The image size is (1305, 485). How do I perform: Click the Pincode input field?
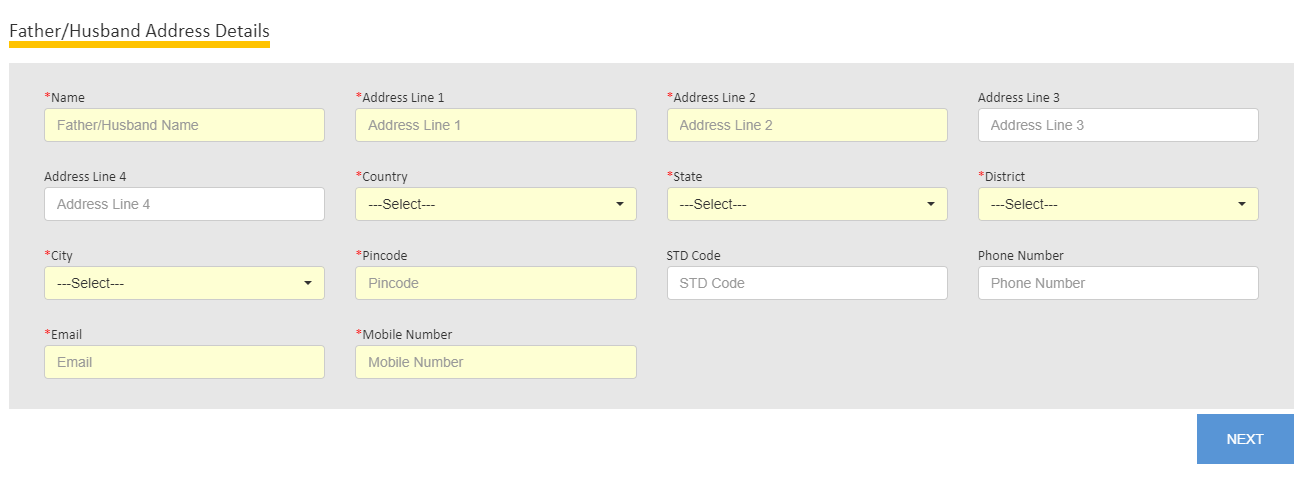coord(495,283)
